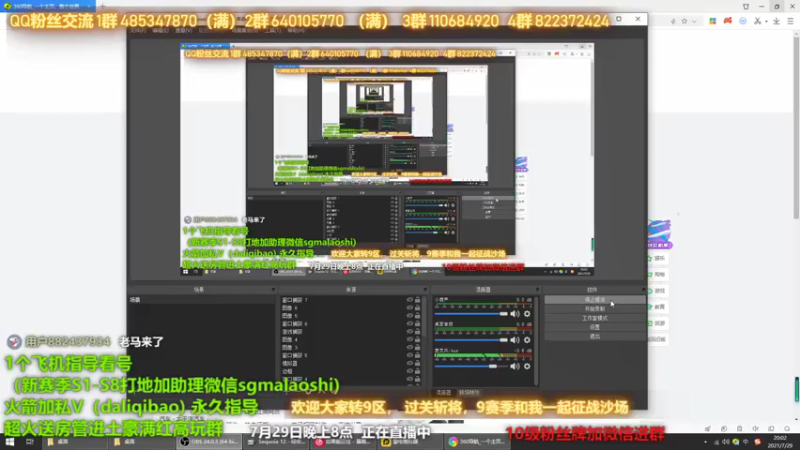Adjust volume slider of first mixer channel
Screen dimensions: 800x450
coord(471,314)
